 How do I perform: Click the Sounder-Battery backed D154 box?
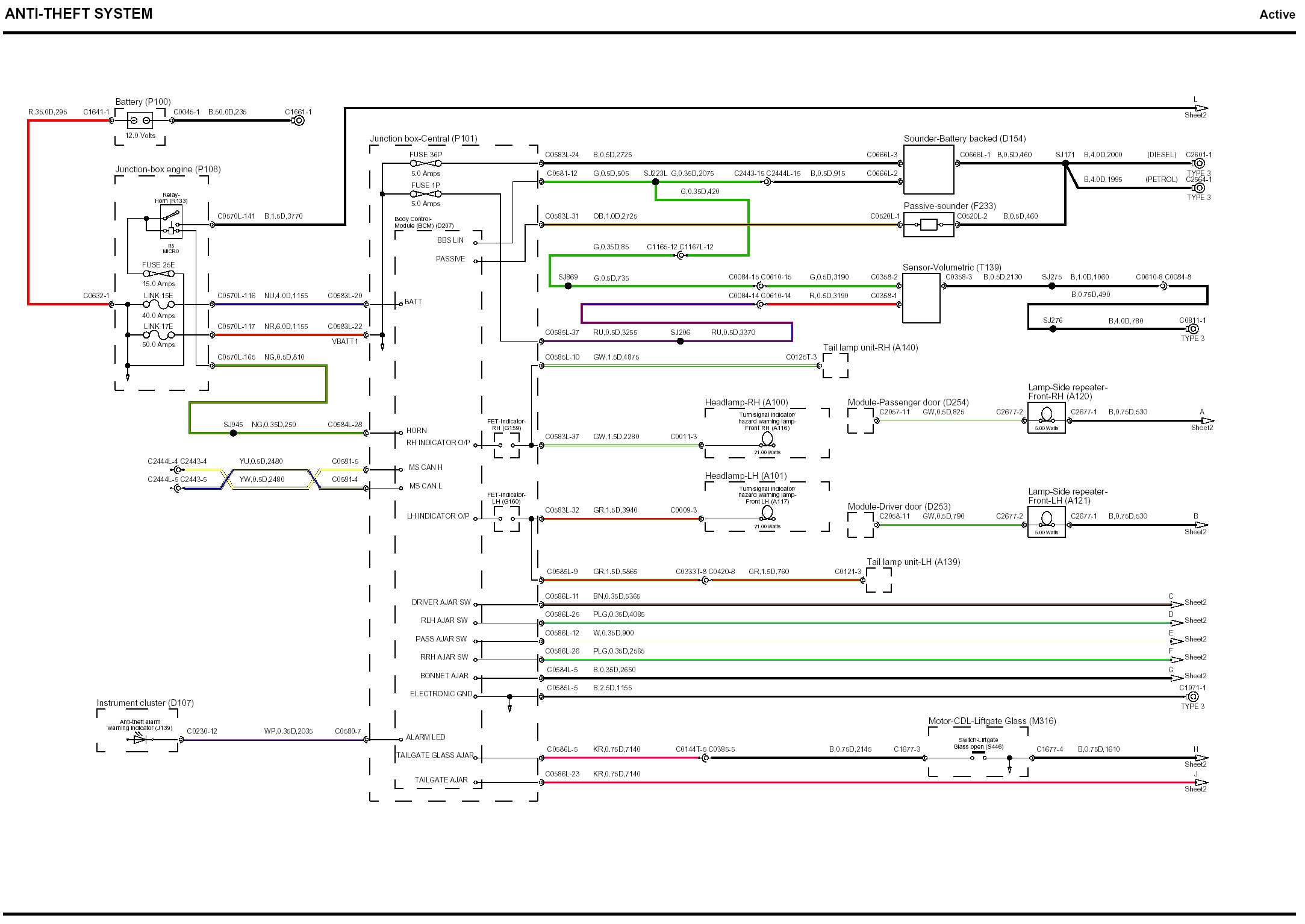click(x=928, y=170)
